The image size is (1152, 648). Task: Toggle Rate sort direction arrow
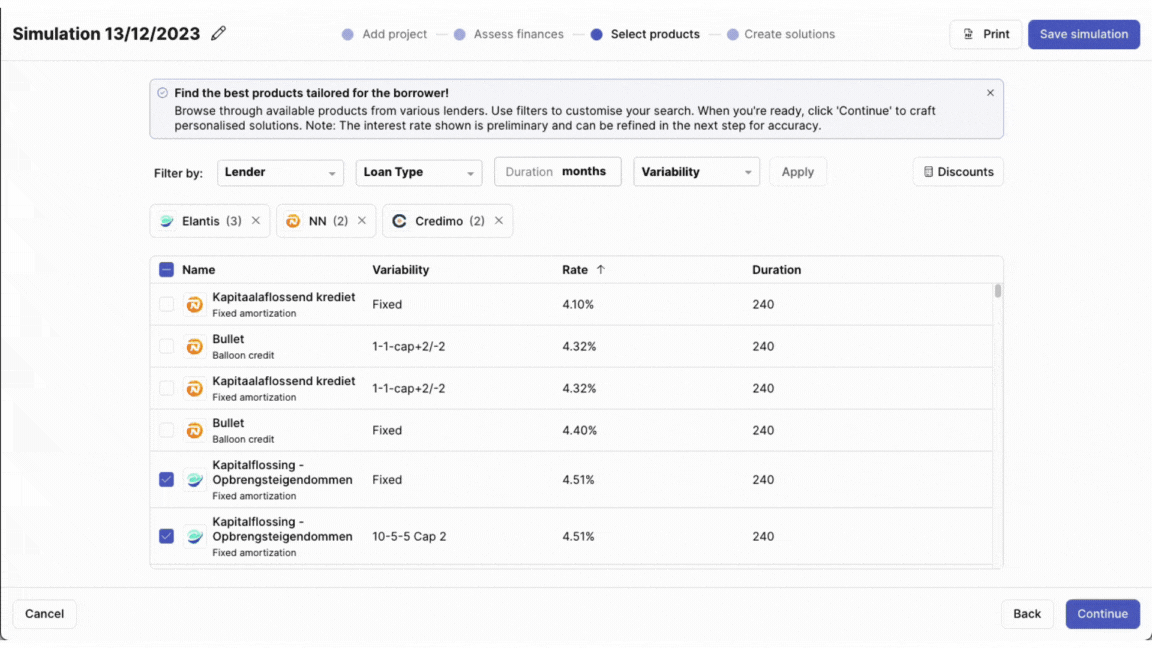pos(600,270)
